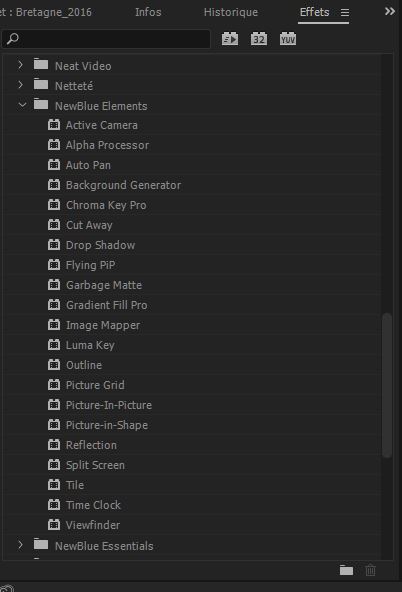Click the double-arrow panel overflow icon
402x592 pixels.
coord(390,11)
